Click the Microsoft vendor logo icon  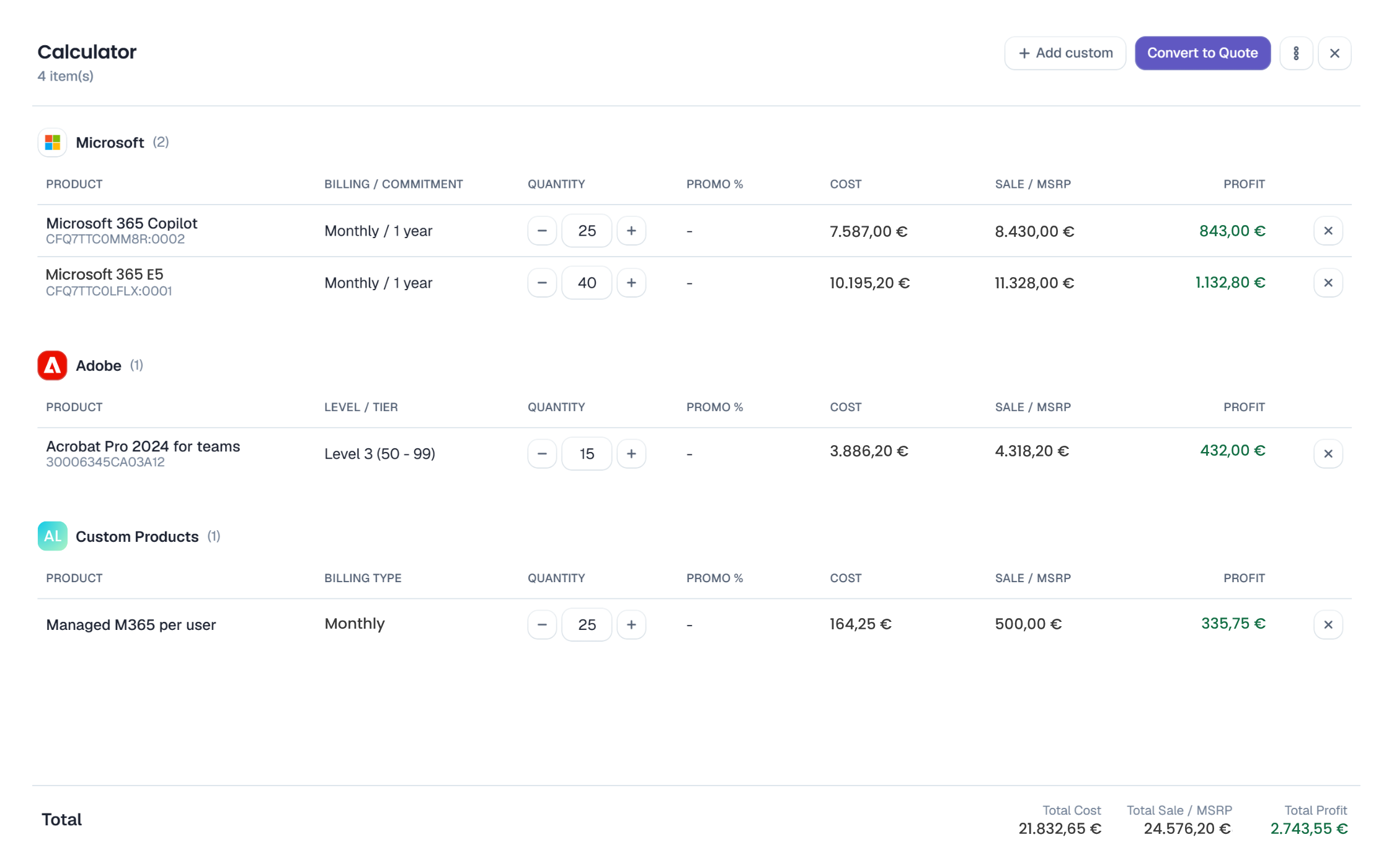click(x=53, y=143)
